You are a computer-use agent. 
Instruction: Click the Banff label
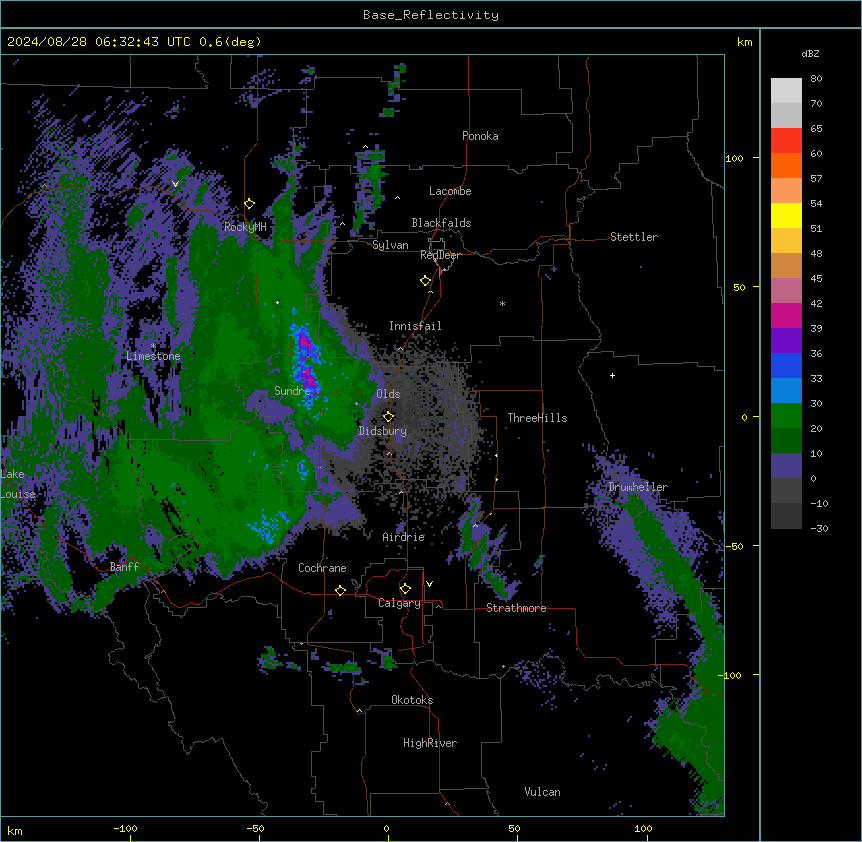(x=124, y=567)
